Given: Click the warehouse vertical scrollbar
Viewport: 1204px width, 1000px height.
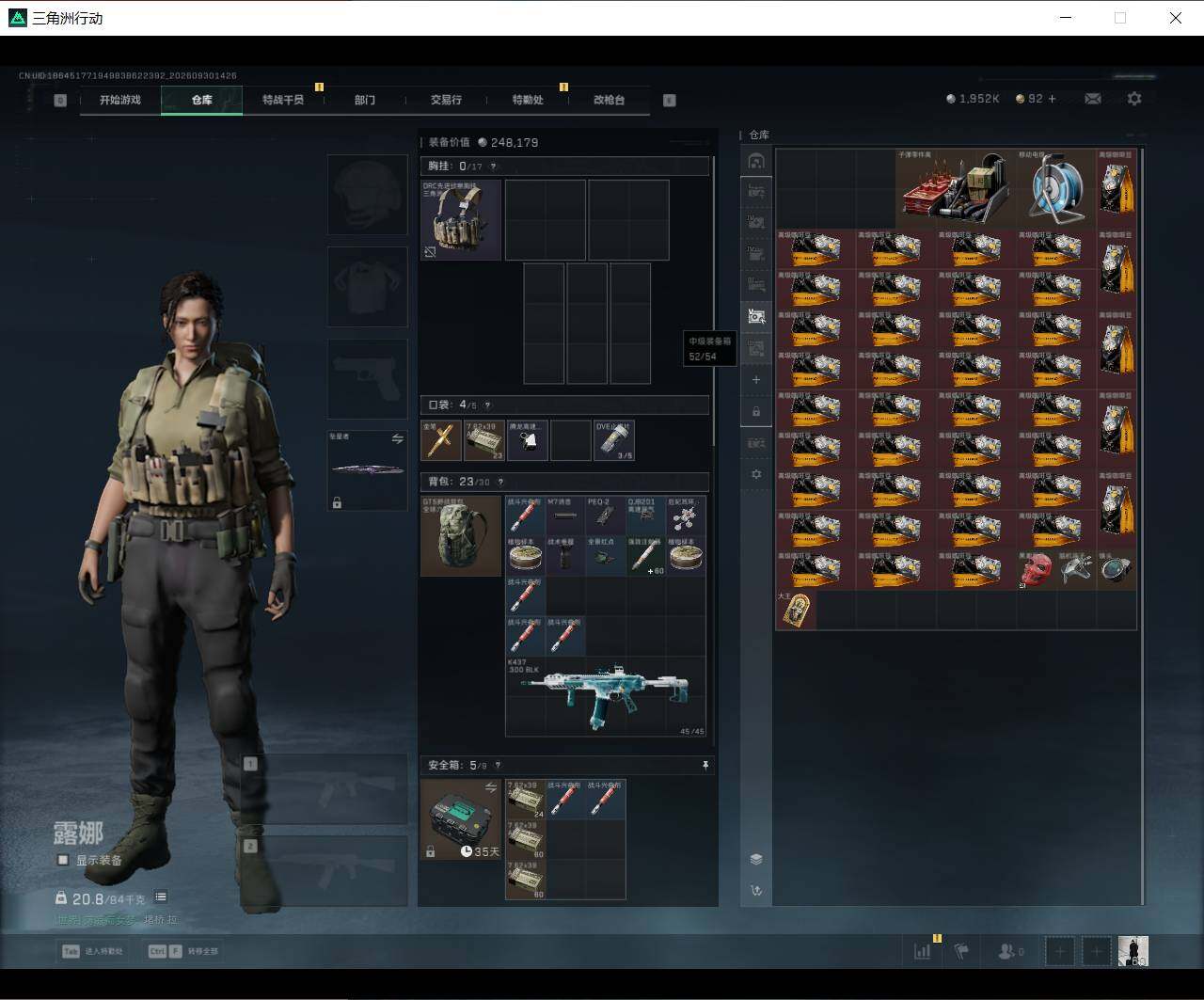Looking at the screenshot, I should click(x=1142, y=525).
